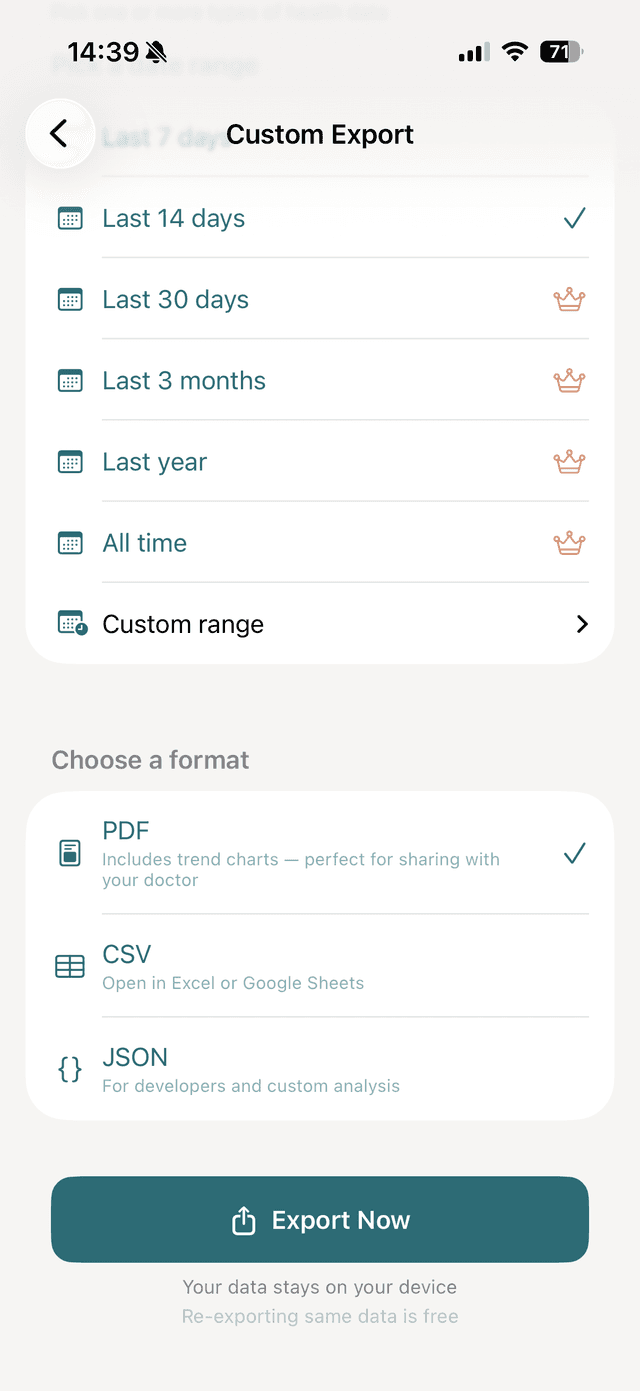Select CSV as the export format
This screenshot has width=640, height=1391.
pos(127,955)
